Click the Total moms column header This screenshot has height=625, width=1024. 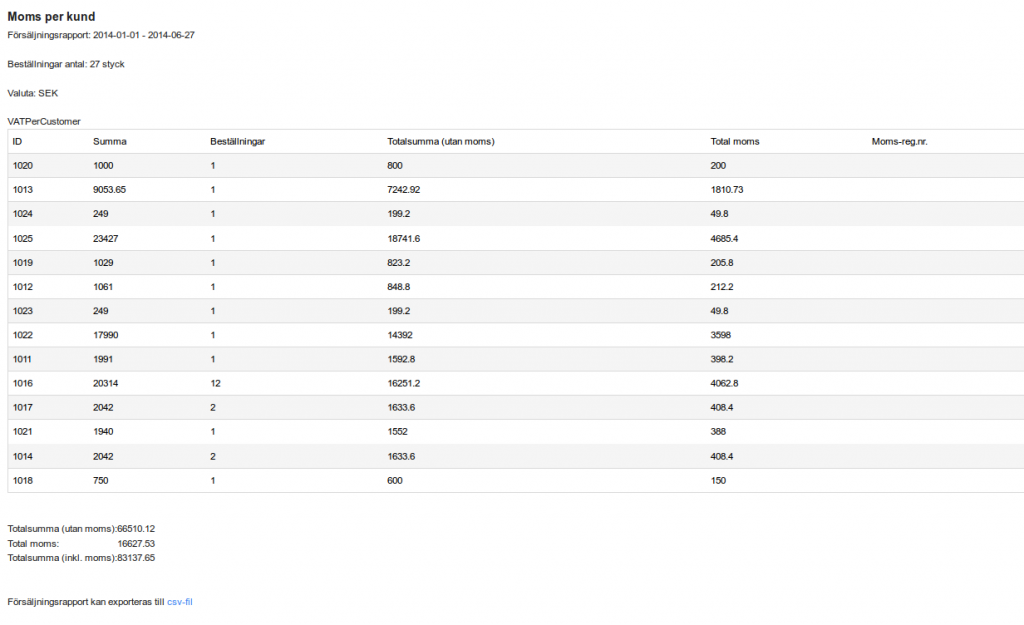[735, 142]
